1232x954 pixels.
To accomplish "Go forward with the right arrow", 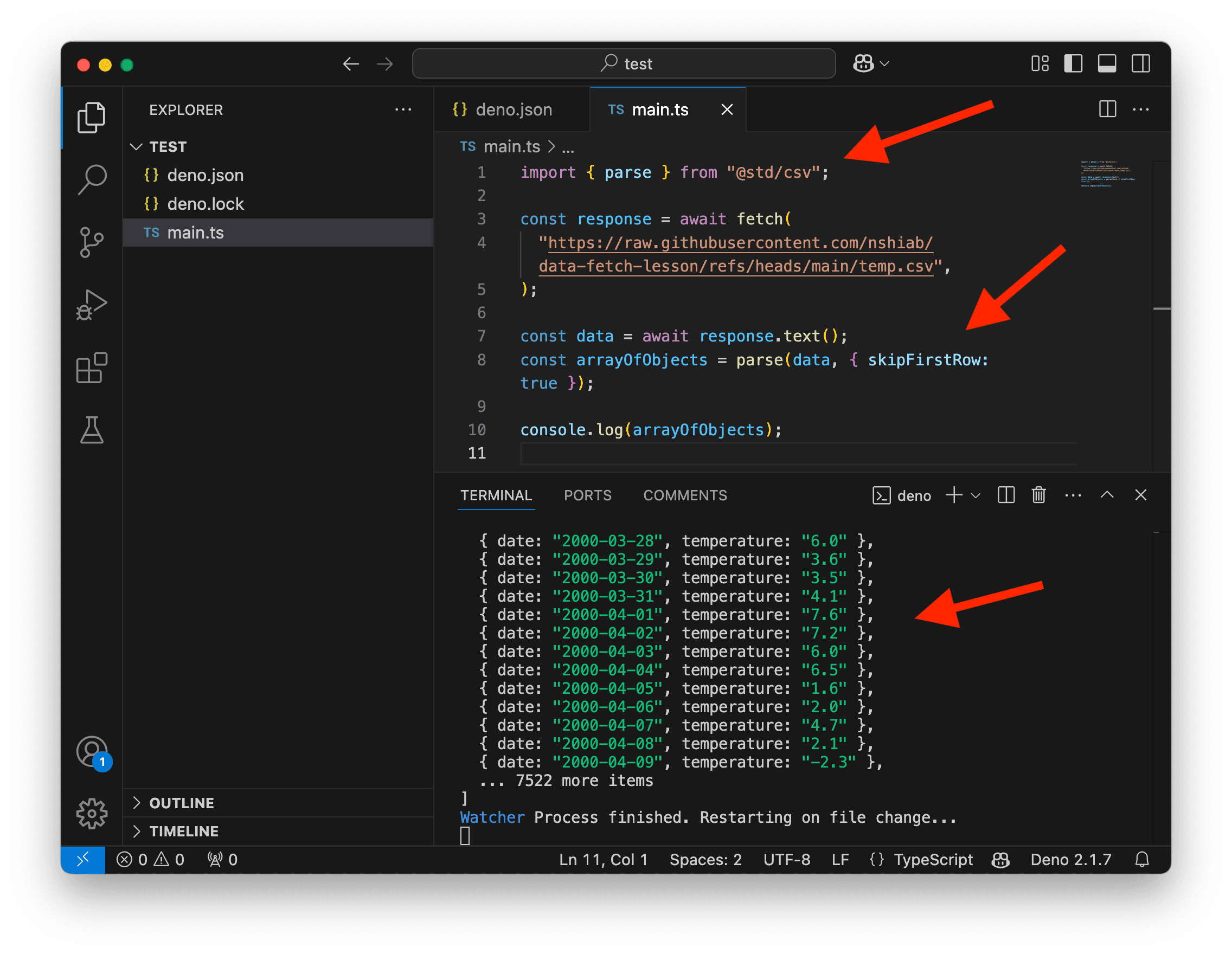I will pyautogui.click(x=384, y=64).
